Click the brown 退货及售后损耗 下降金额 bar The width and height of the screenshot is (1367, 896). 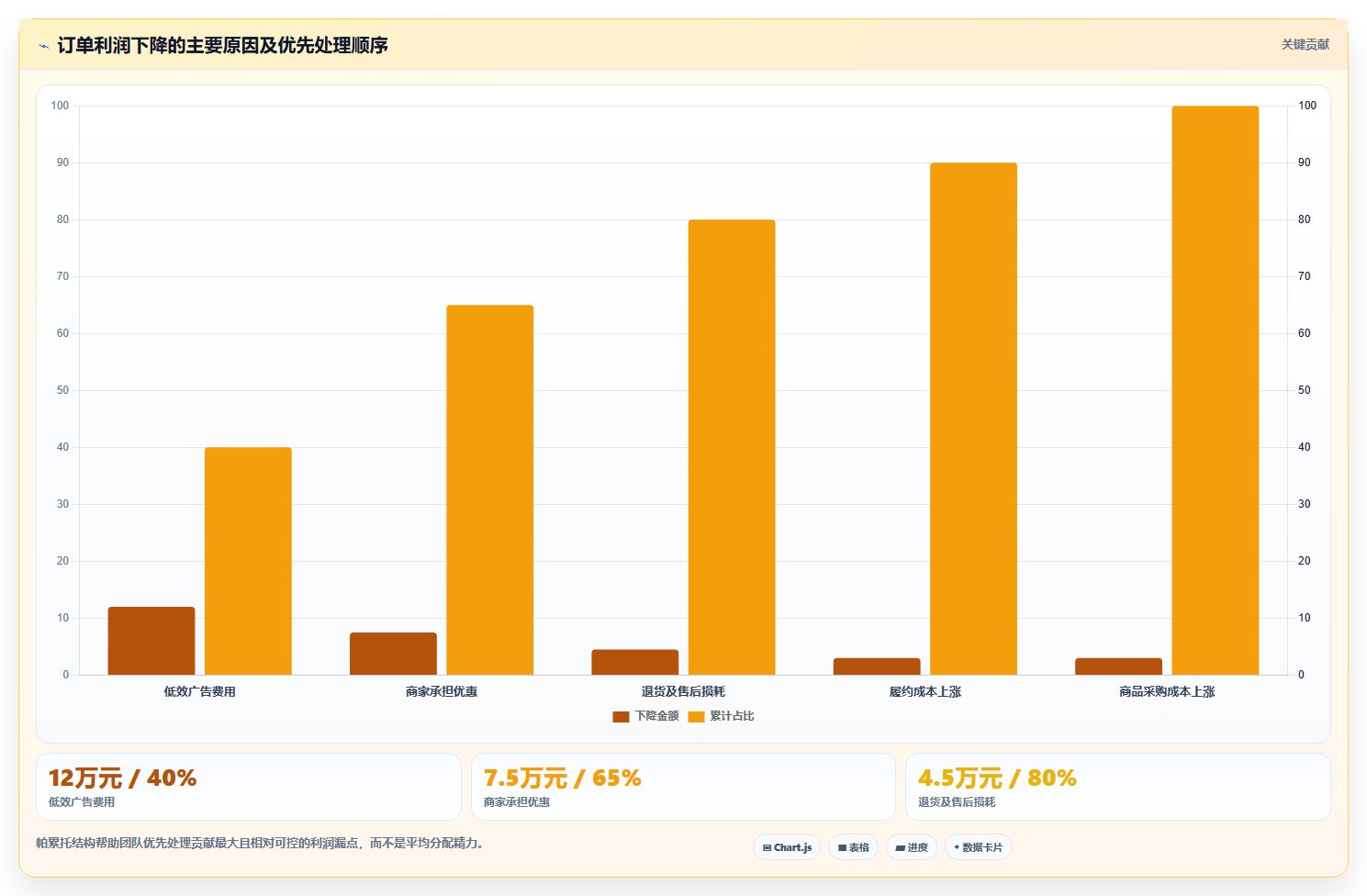[x=635, y=662]
